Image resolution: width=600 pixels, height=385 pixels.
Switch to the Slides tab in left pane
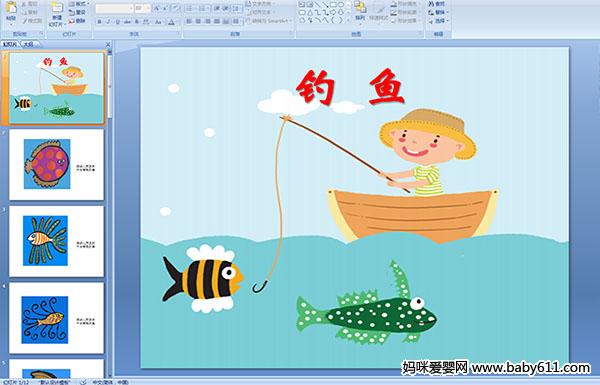click(10, 44)
